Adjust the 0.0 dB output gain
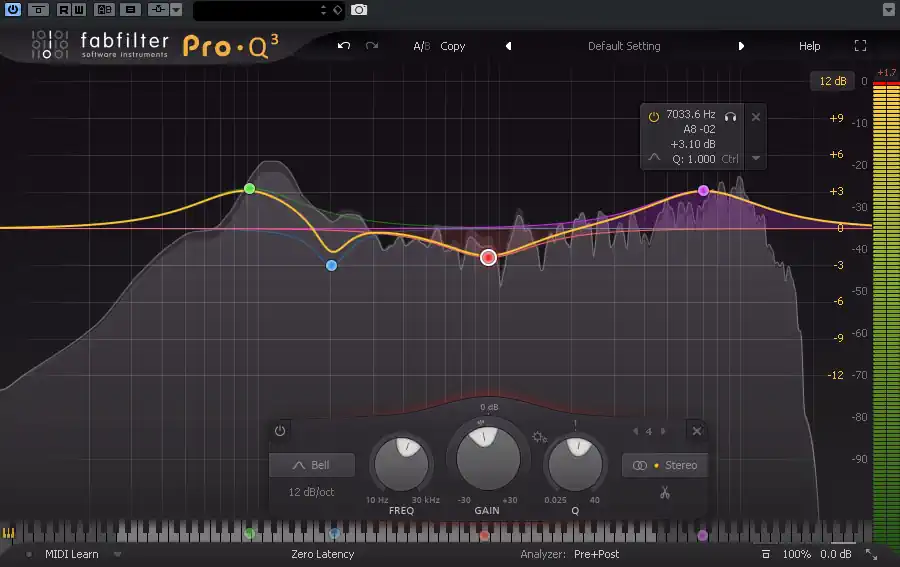The image size is (900, 567). [x=836, y=554]
